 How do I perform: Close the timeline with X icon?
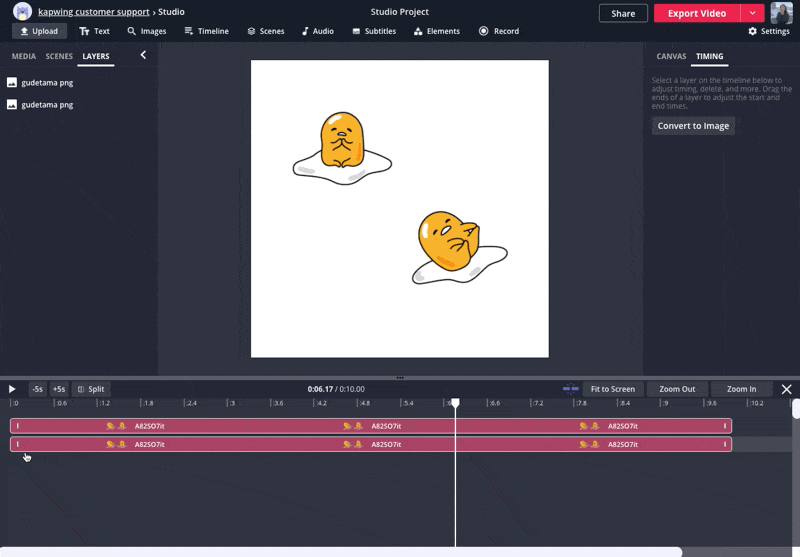(x=786, y=389)
